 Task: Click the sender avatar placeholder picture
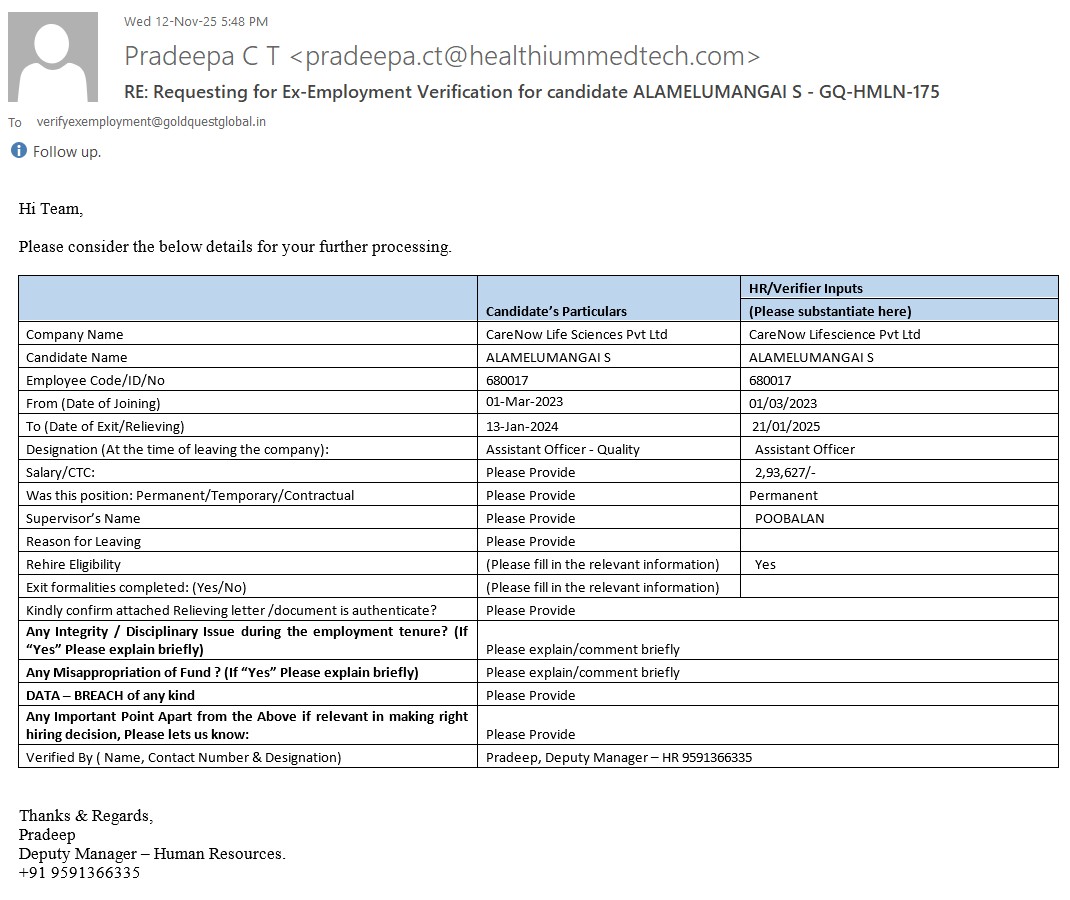(53, 57)
